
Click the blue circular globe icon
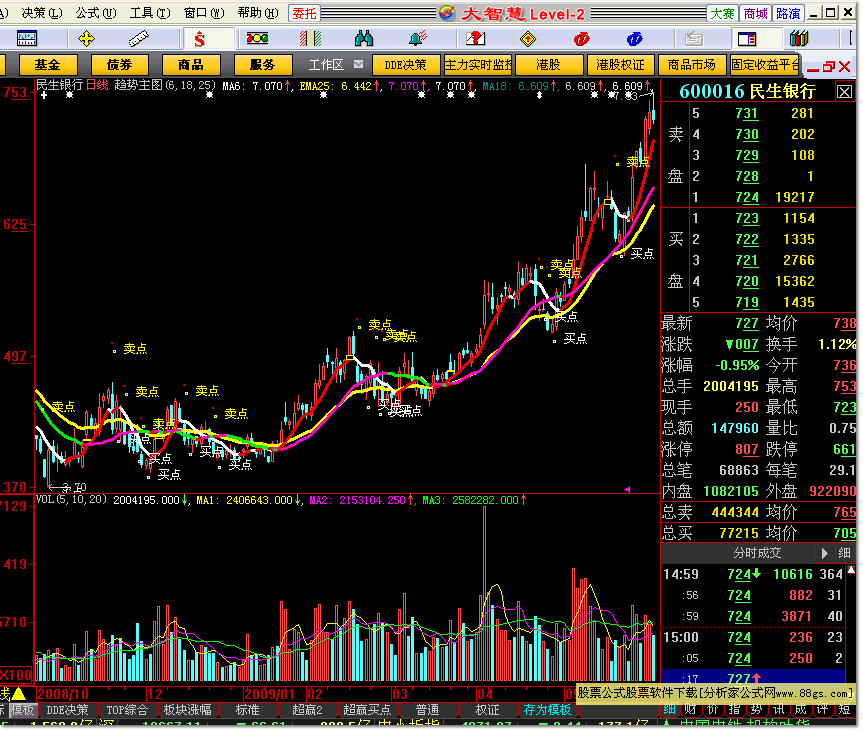(635, 39)
